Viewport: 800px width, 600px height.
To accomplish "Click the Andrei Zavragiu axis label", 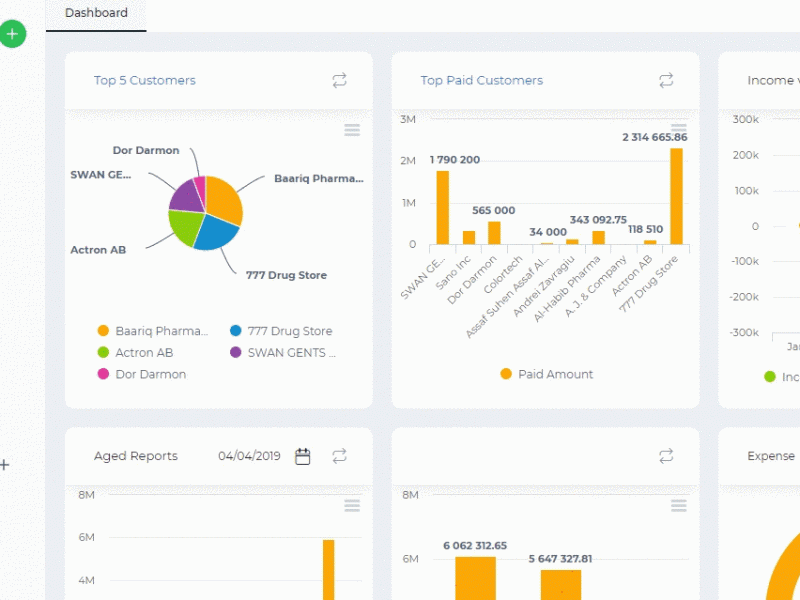I will (x=543, y=286).
